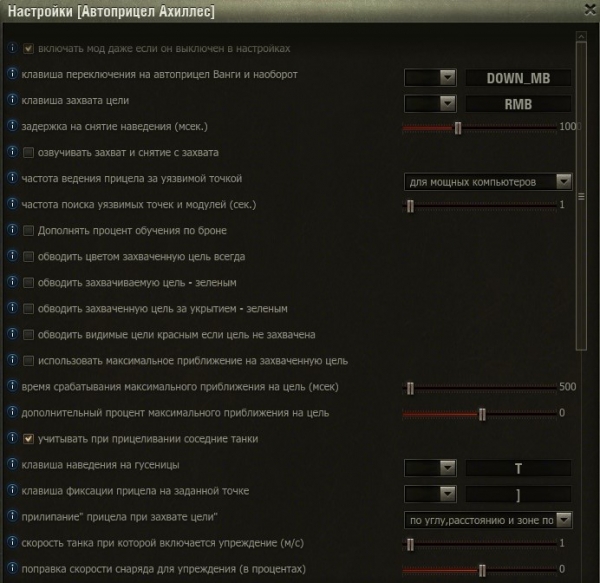600x583 pixels.
Task: Open info for 'использовать максимальное приближение на захваченную цель'
Action: point(12,360)
